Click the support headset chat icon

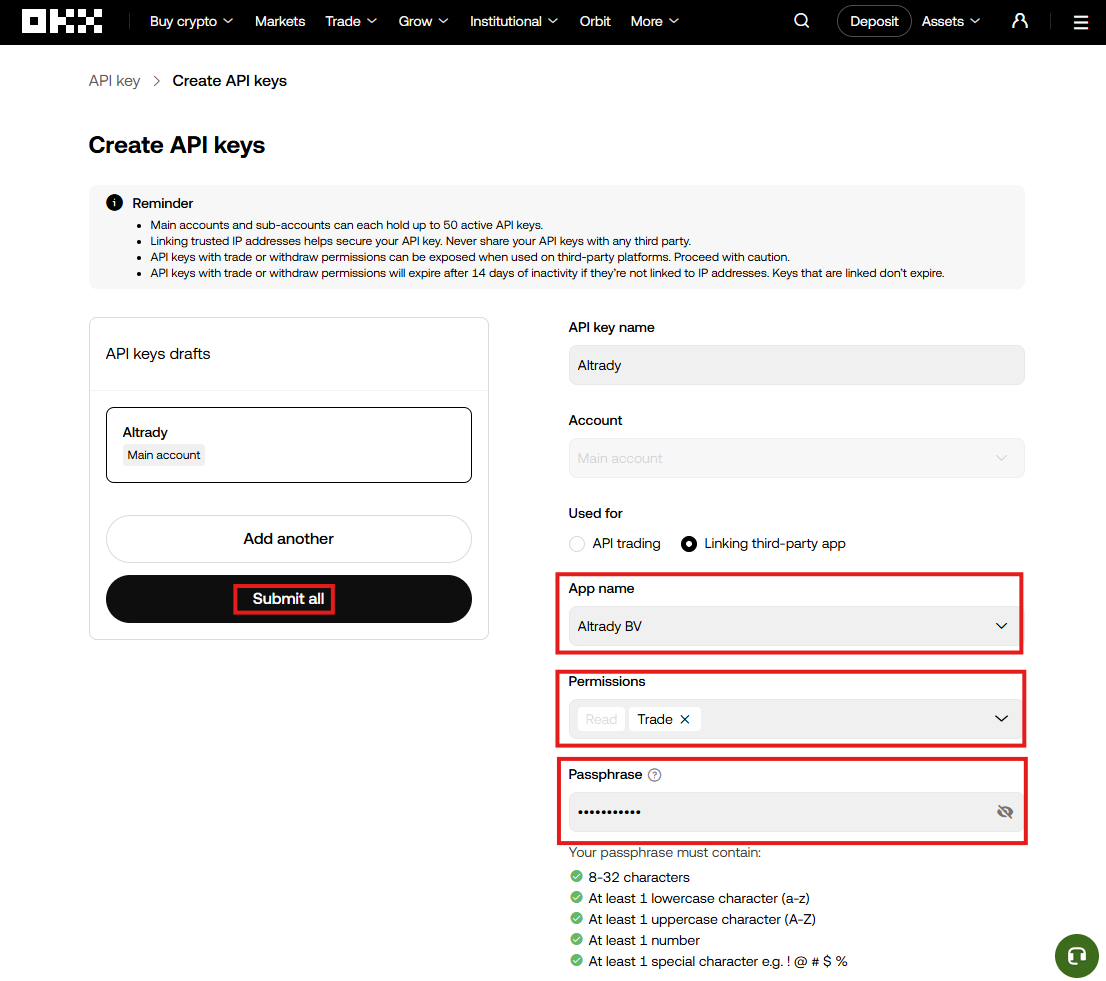[x=1076, y=956]
